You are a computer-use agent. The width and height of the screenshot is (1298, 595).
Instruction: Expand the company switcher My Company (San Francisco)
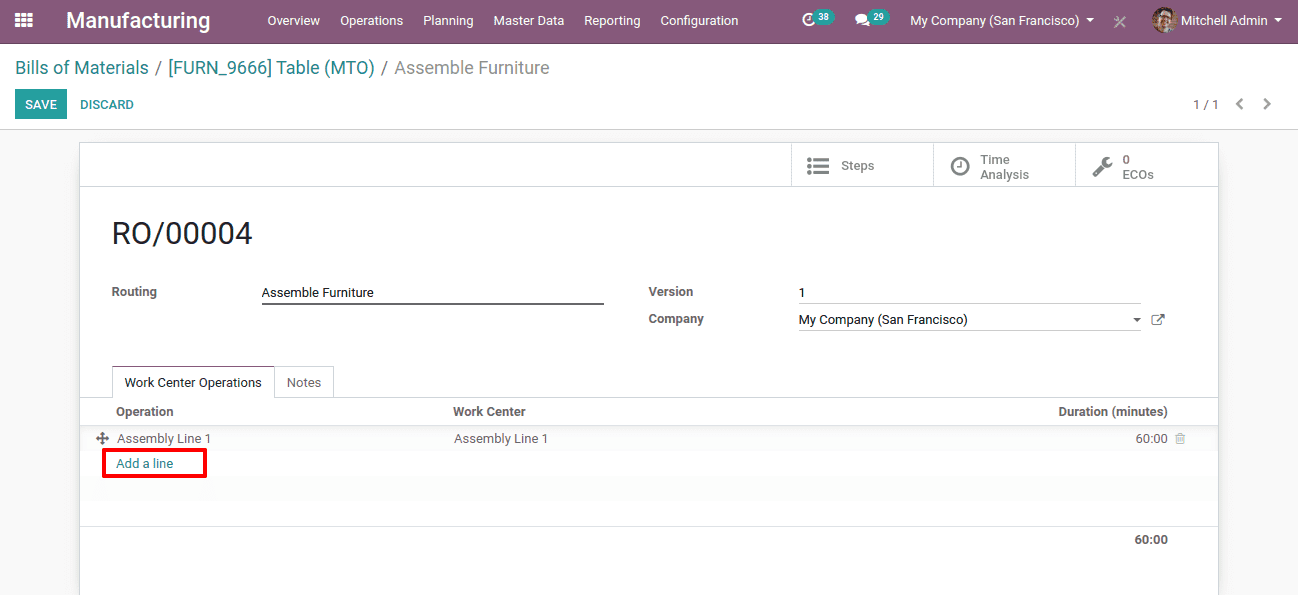coord(1002,20)
